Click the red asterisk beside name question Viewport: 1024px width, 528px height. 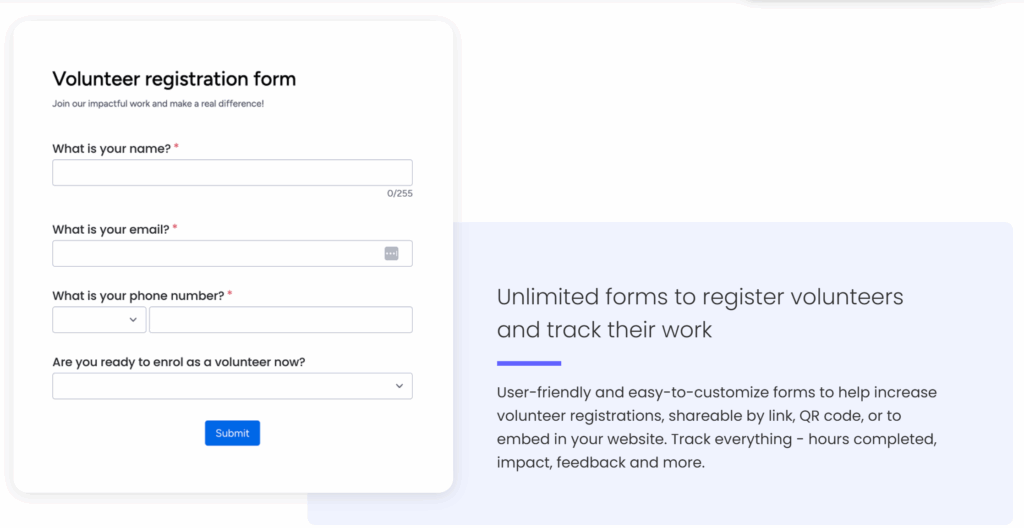176,148
